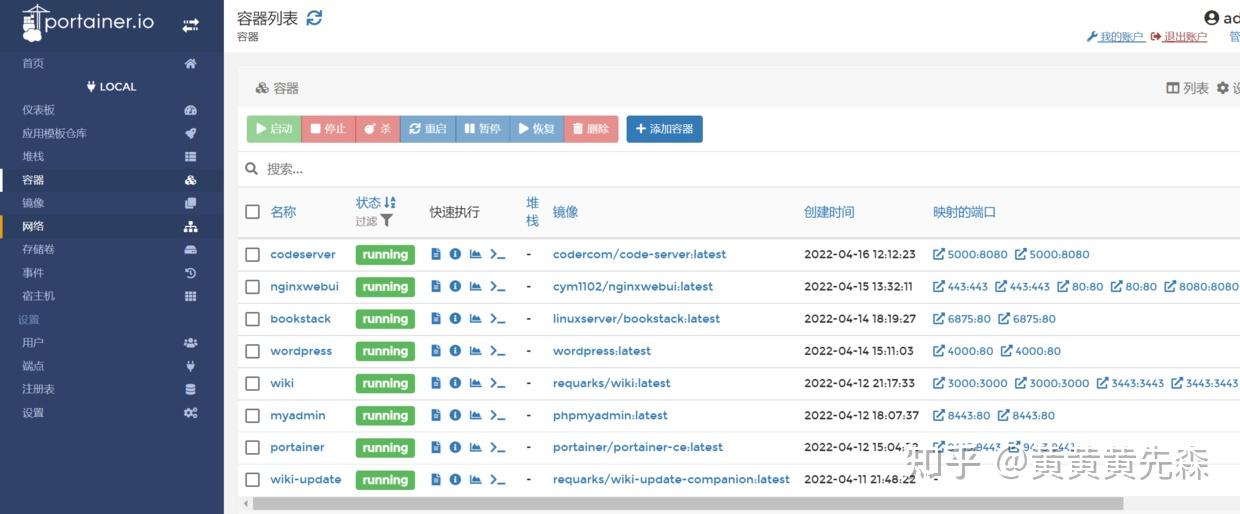
Task: Open stats icon for codeserver
Action: (x=475, y=255)
